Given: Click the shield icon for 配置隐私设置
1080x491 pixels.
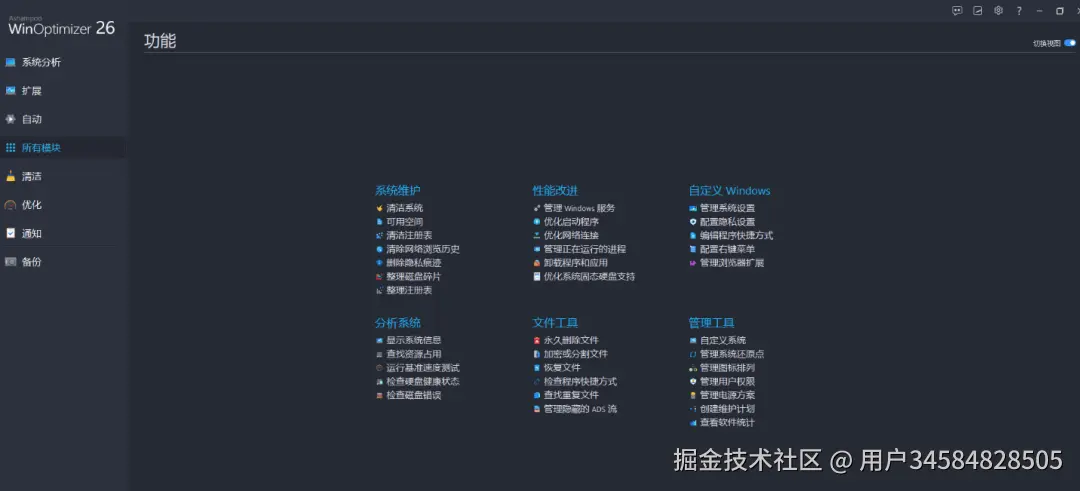Looking at the screenshot, I should coord(693,222).
